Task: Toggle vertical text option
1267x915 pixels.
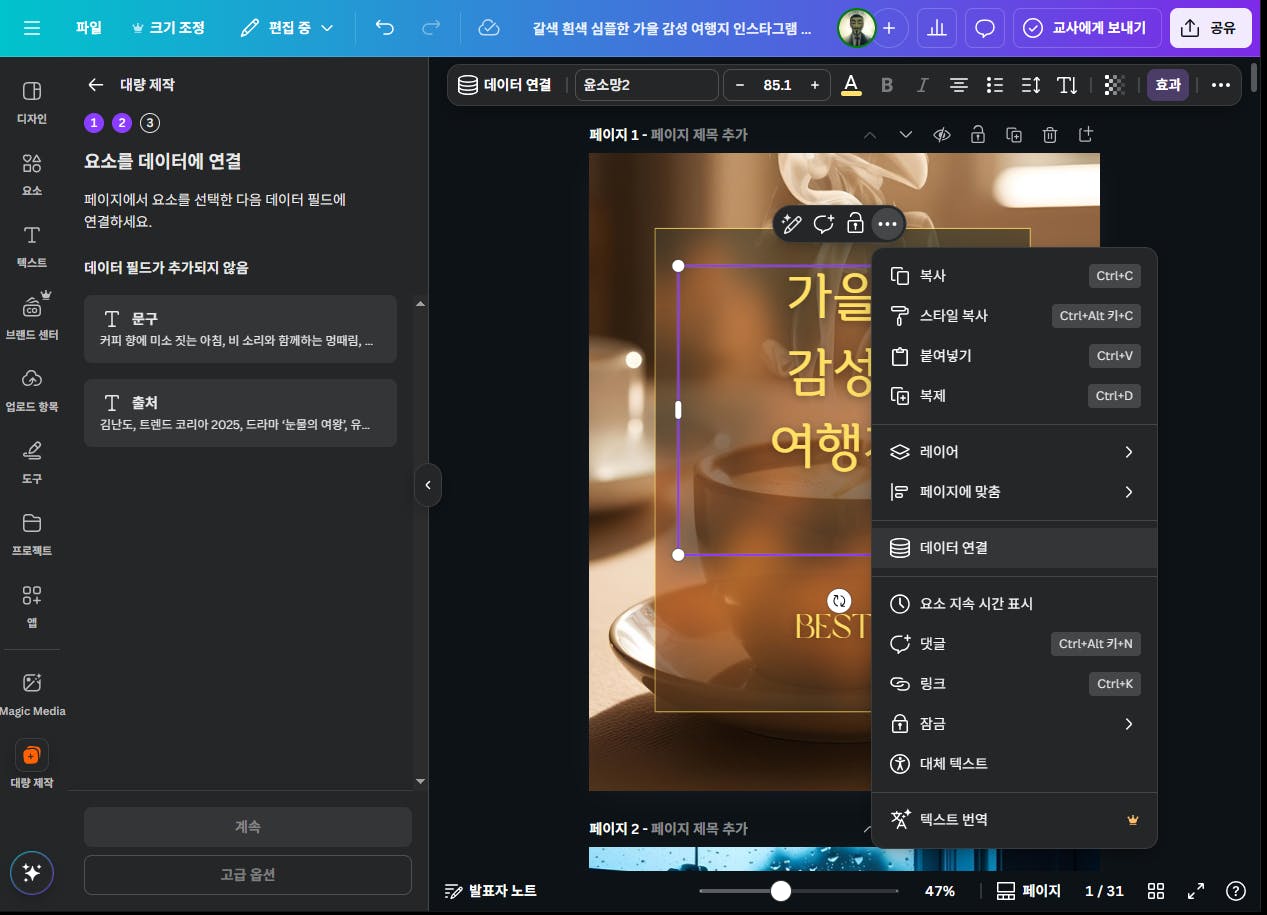Action: (x=1067, y=85)
